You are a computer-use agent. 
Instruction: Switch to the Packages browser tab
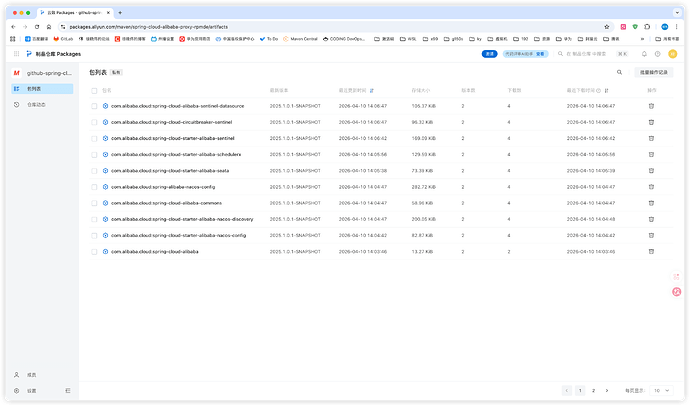[74, 13]
